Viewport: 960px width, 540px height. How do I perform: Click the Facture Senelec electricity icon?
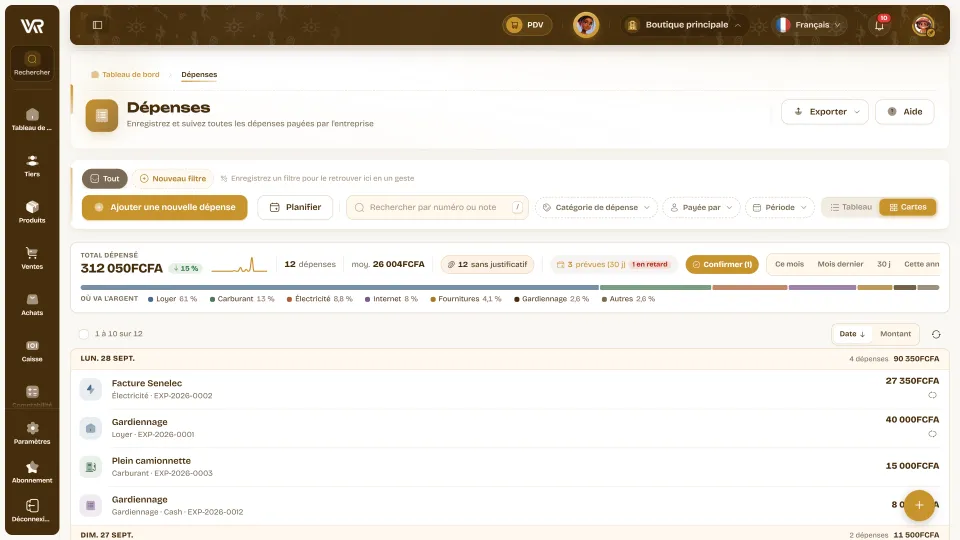91,389
